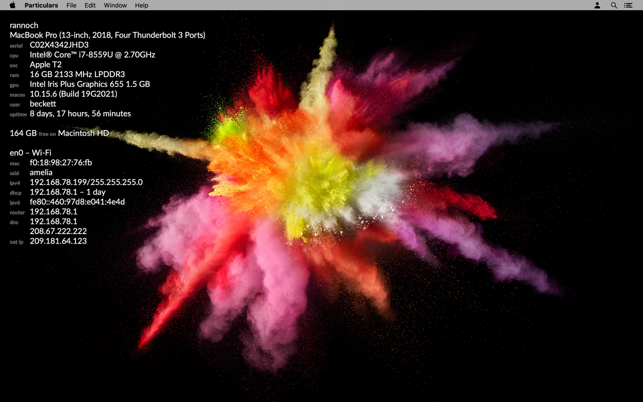
Task: Click the macOS version 10.15.6 text
Action: (73, 94)
